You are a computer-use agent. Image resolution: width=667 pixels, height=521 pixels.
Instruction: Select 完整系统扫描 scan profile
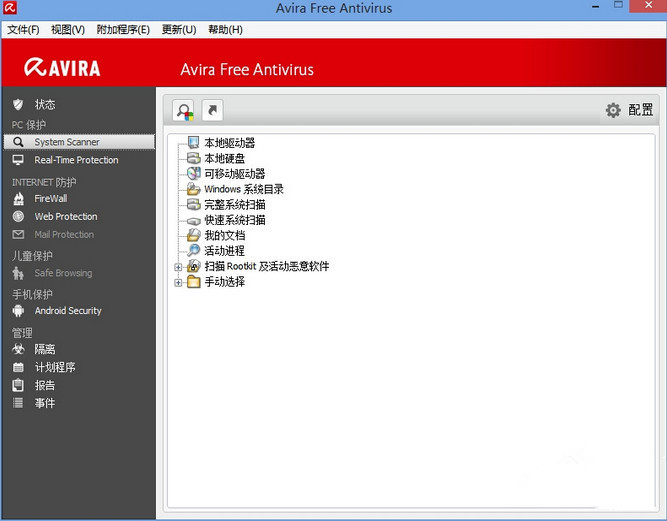tap(234, 205)
